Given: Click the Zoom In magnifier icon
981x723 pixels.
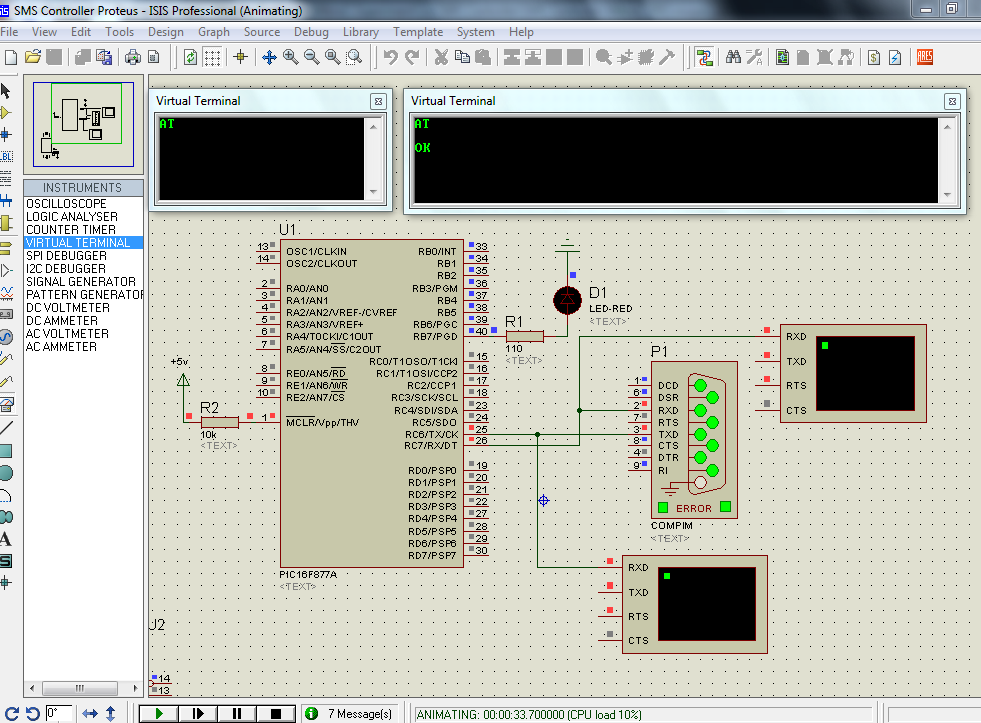Looking at the screenshot, I should (x=290, y=58).
